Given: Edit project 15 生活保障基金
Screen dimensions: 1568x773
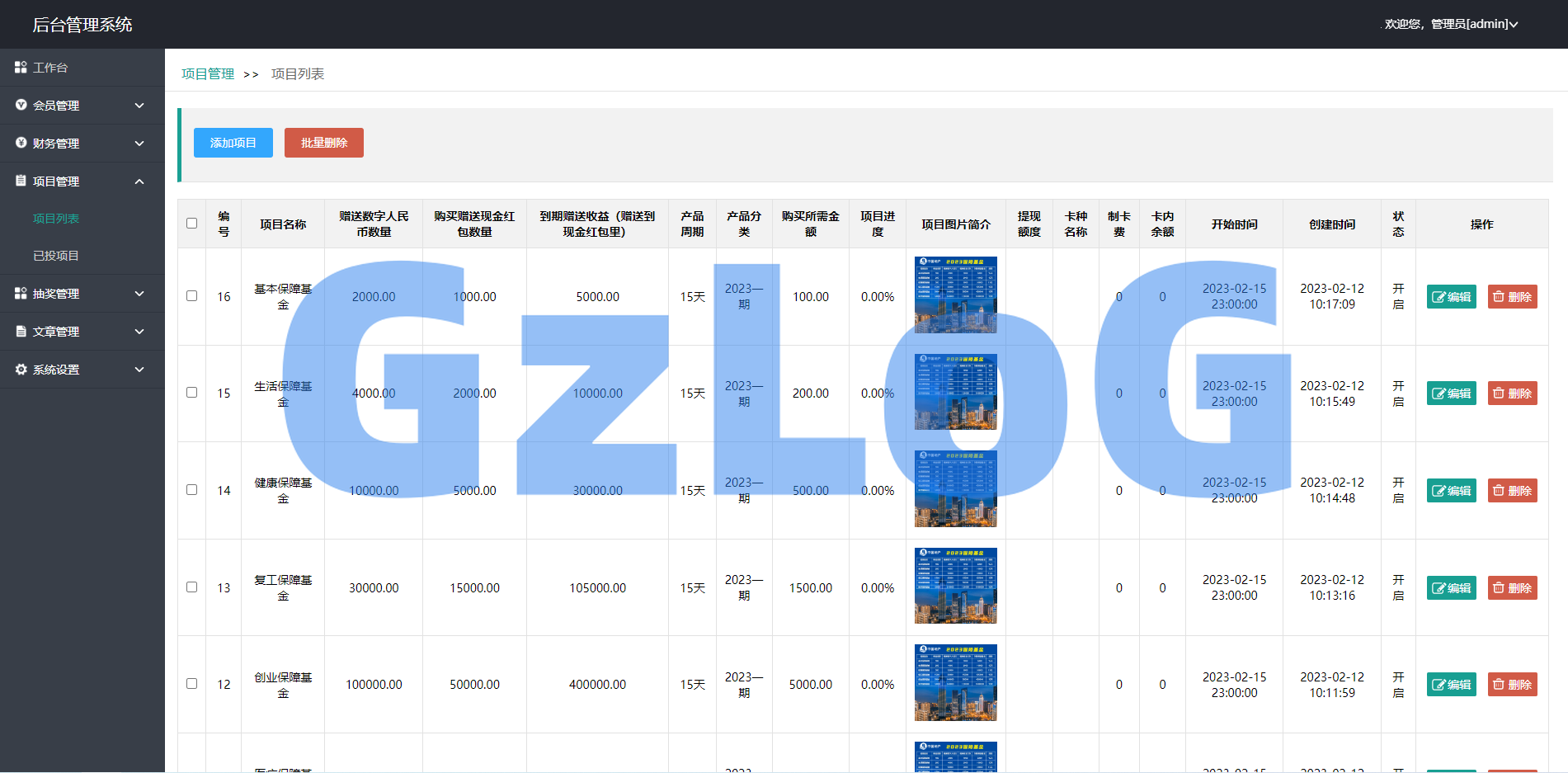Looking at the screenshot, I should tap(1452, 394).
